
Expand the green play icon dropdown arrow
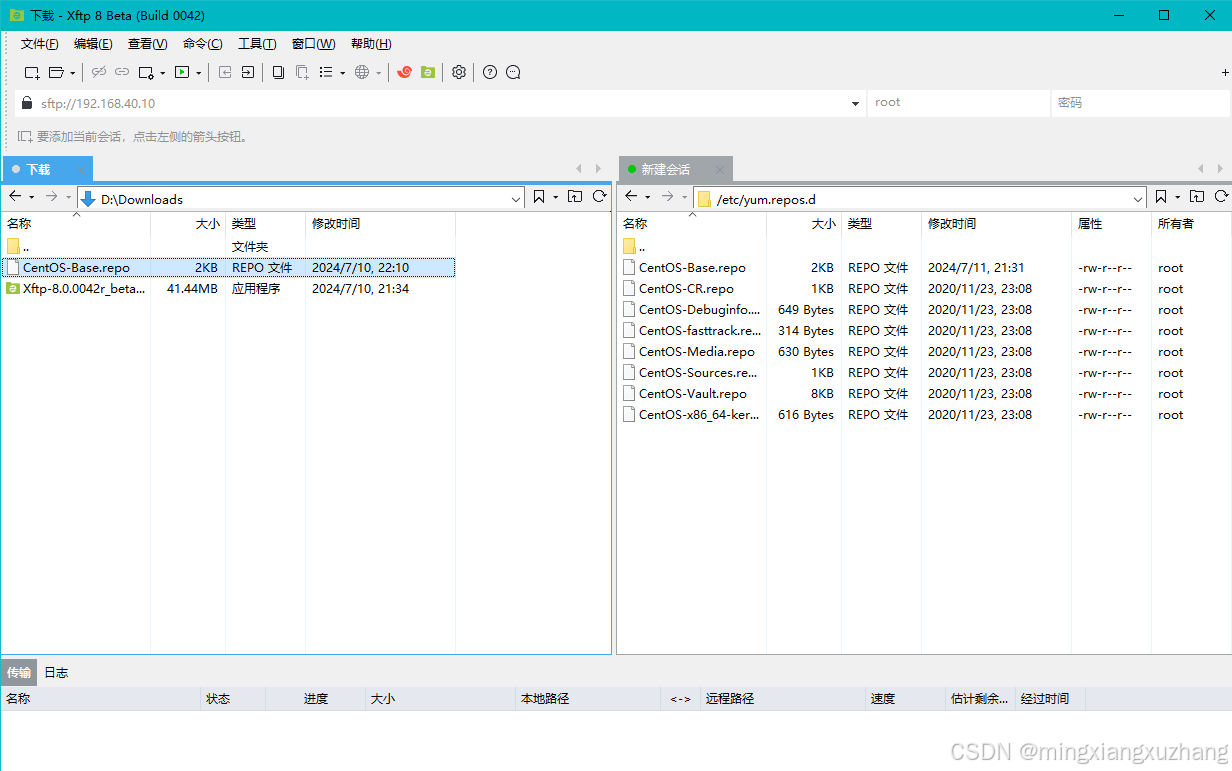pos(199,72)
